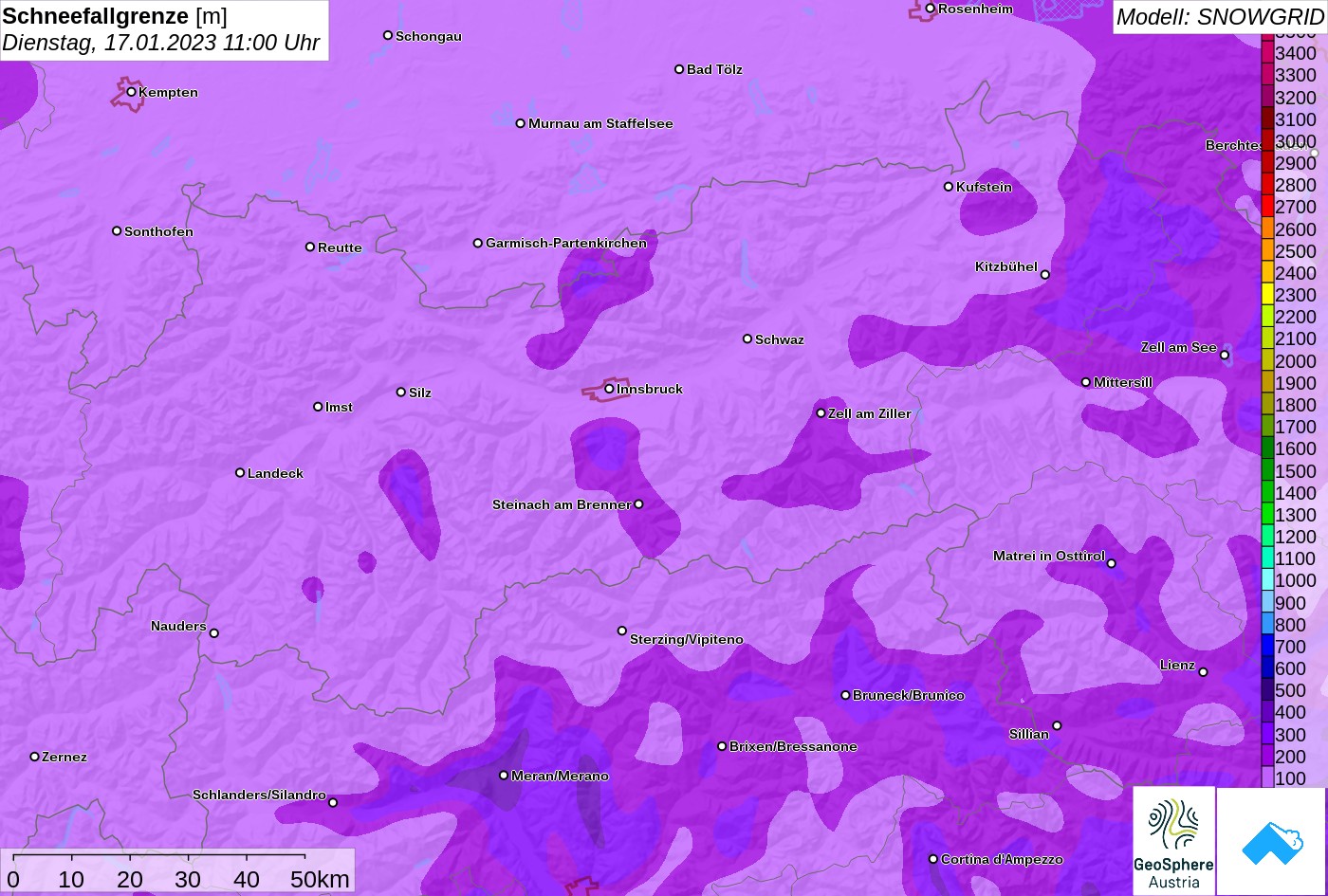
Task: Click the 1000 m cyan legend swatch
Action: click(x=1267, y=580)
